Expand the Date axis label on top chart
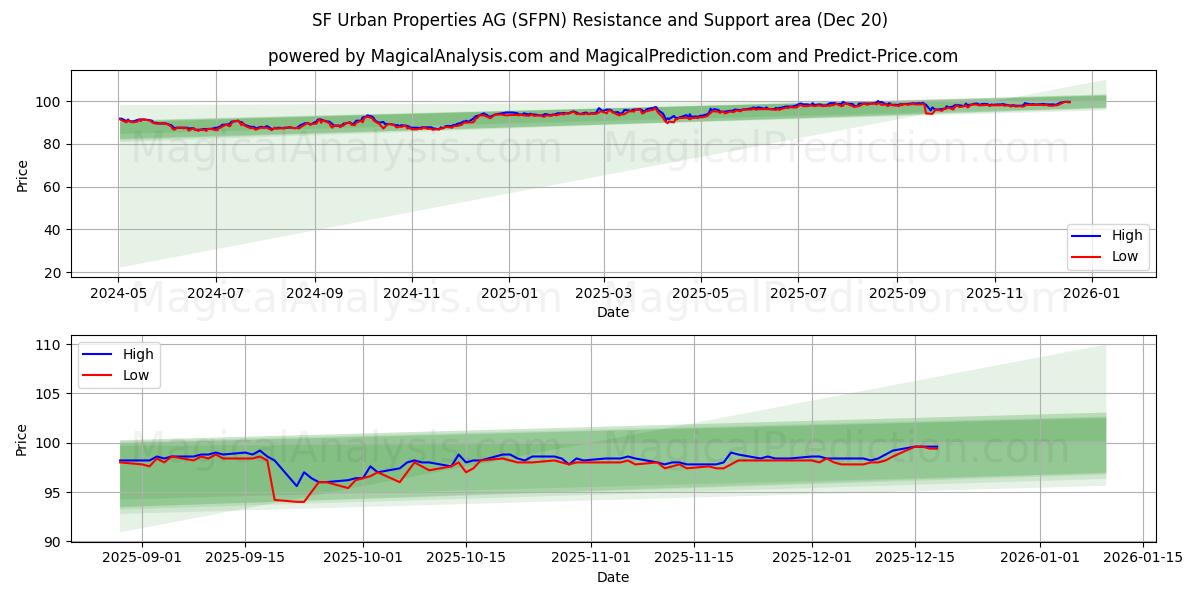 click(614, 312)
